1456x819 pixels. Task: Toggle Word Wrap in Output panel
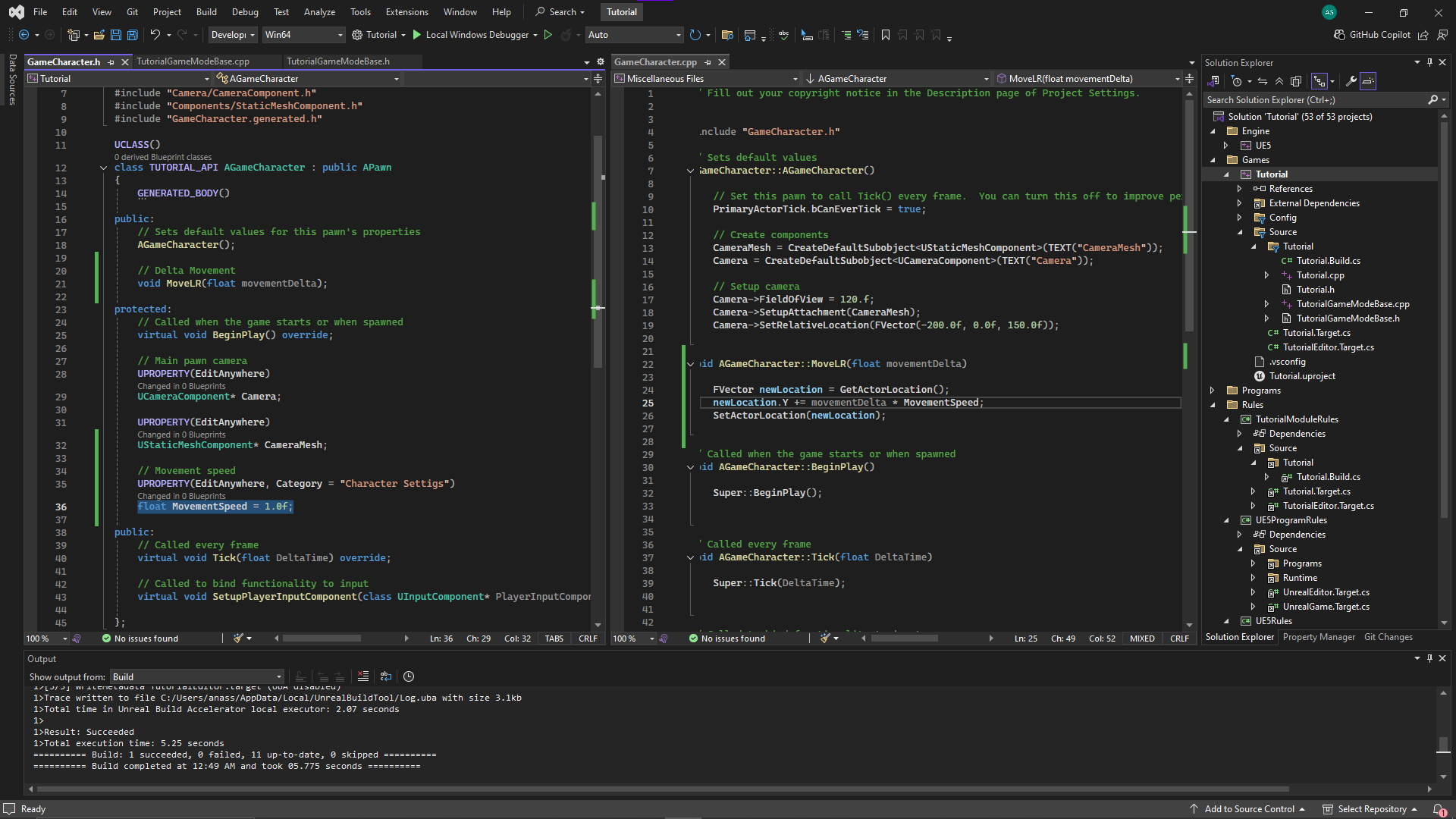[386, 676]
